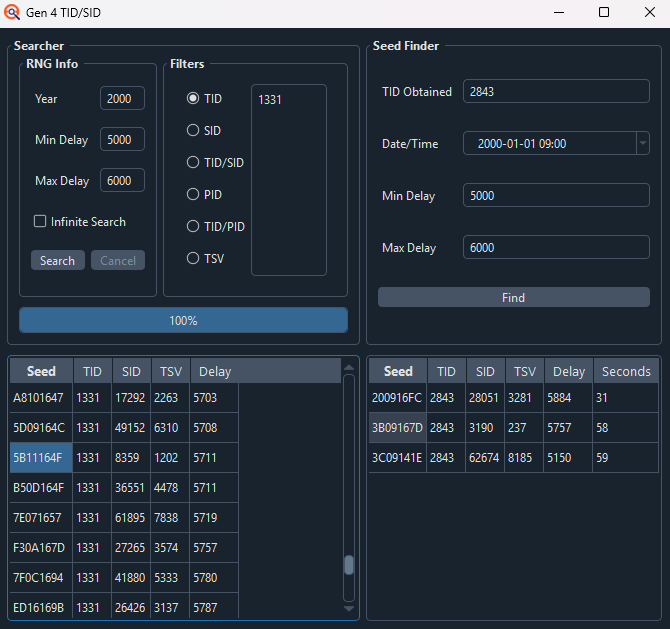This screenshot has width=670, height=629.
Task: Click Delay value 5787 in searcher table
Action: pyautogui.click(x=214, y=607)
